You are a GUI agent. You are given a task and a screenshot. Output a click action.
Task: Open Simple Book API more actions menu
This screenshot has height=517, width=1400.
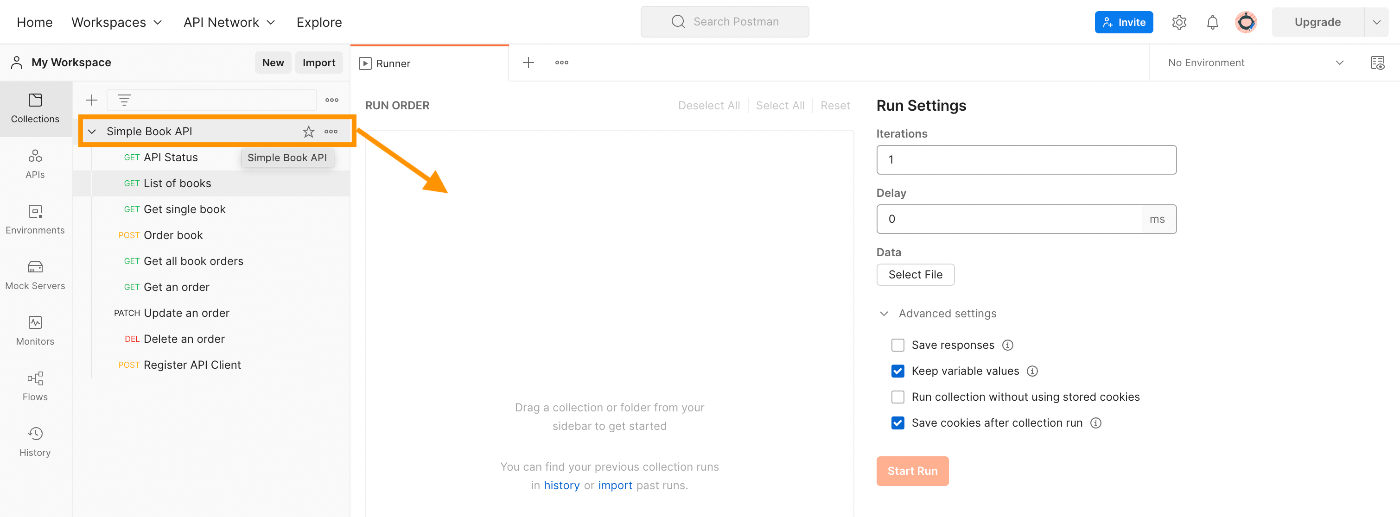[331, 131]
